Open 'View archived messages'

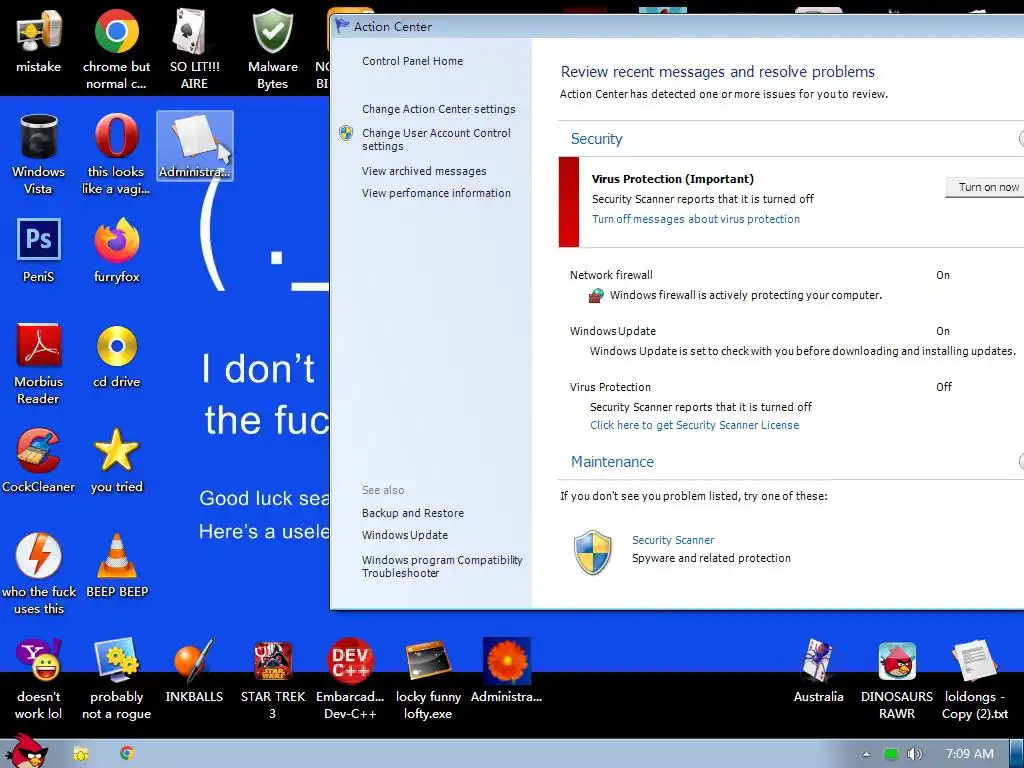pyautogui.click(x=424, y=171)
